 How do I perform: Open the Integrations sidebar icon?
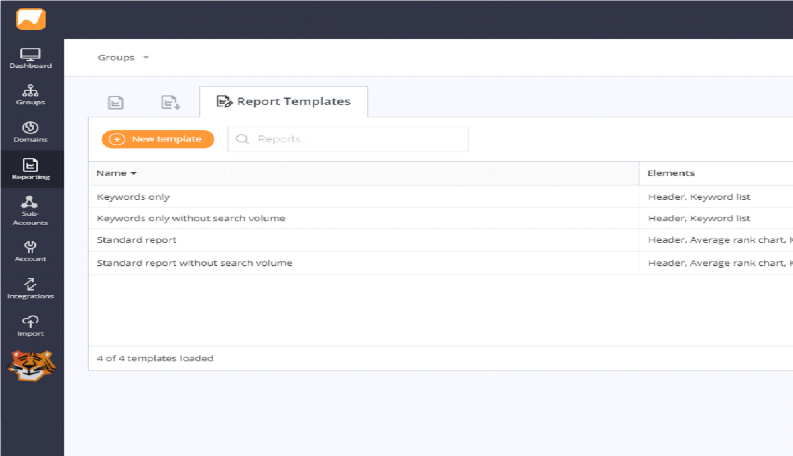30,288
